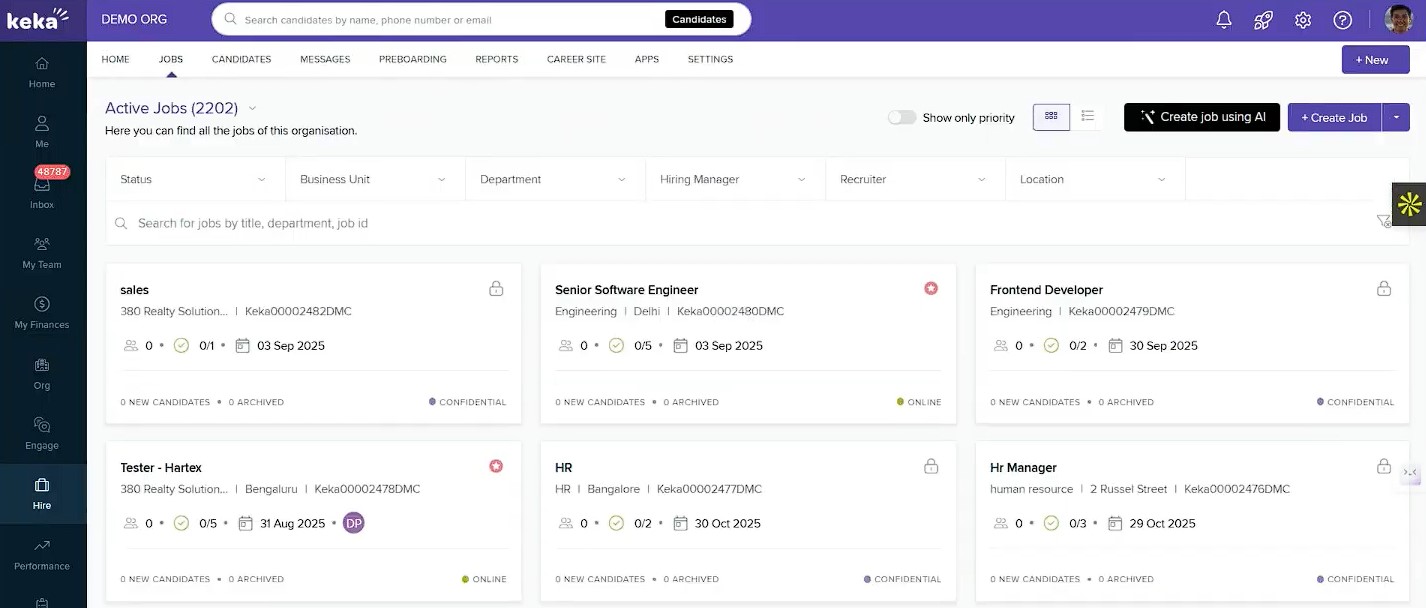Select the JOBS tab
1426x608 pixels.
171,59
